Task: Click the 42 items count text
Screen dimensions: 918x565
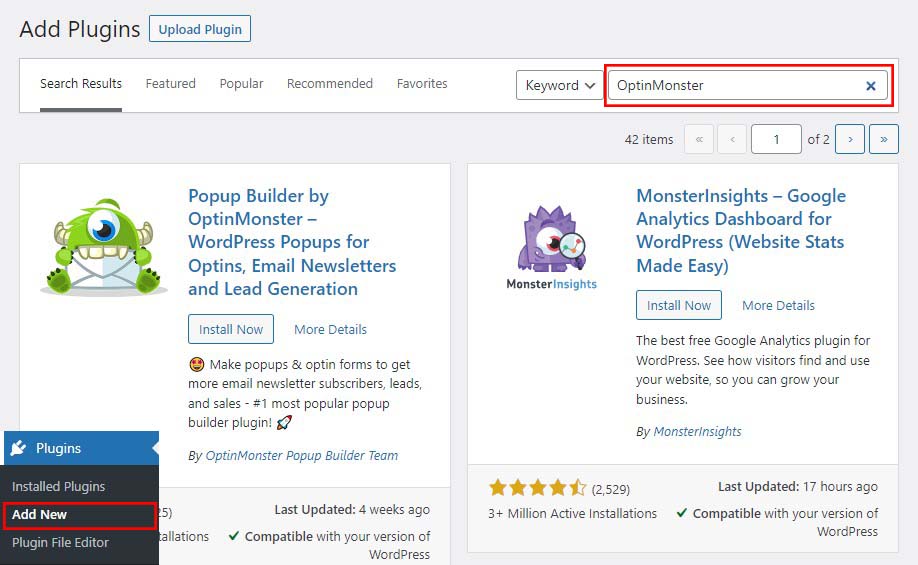Action: point(649,139)
